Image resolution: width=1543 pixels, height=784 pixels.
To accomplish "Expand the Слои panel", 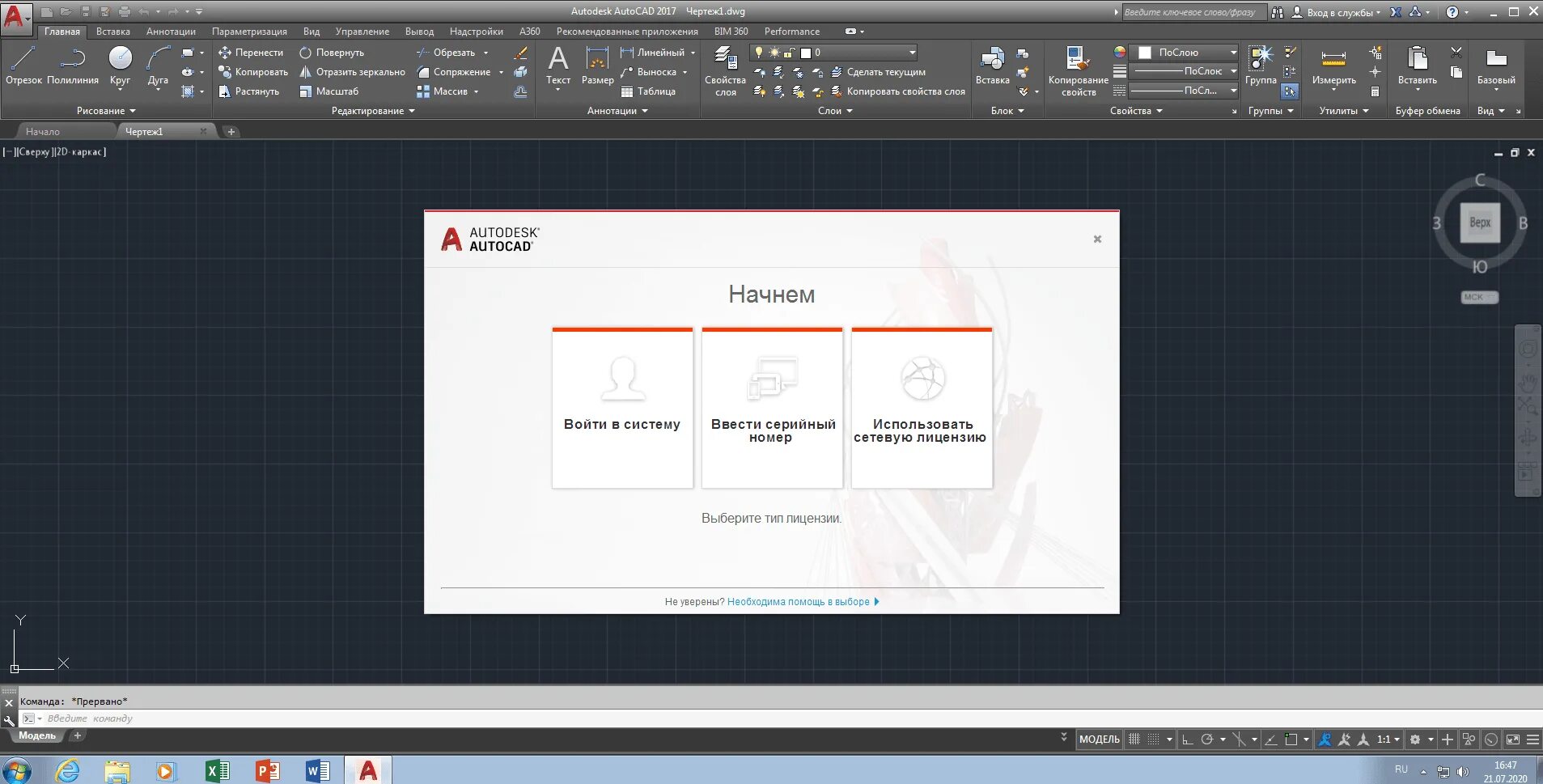I will 835,111.
